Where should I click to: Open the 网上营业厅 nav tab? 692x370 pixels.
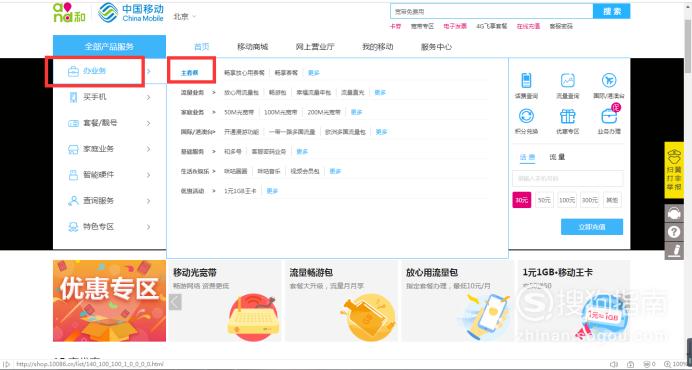click(315, 47)
